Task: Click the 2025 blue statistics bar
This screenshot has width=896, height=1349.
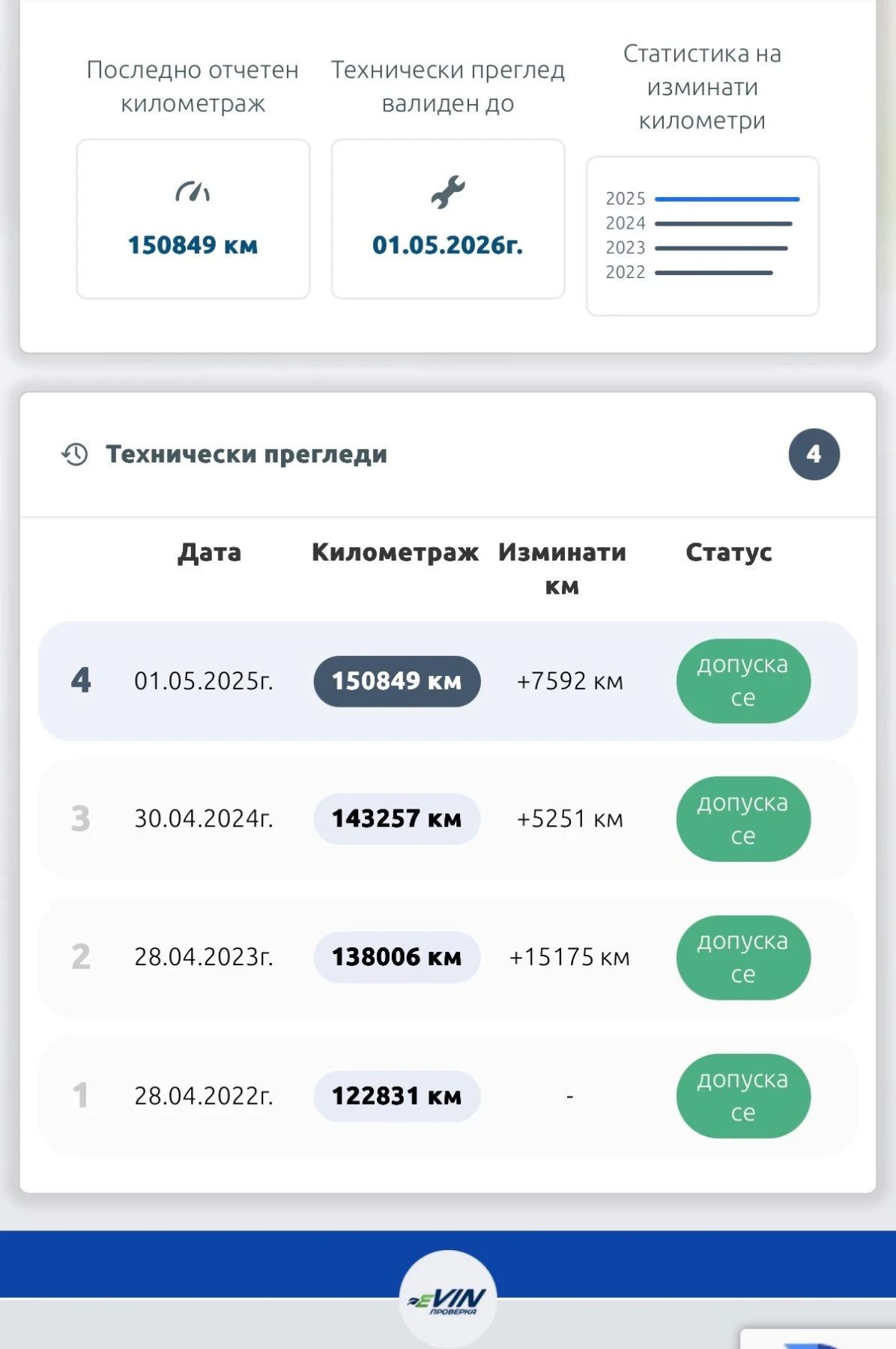Action: click(727, 199)
